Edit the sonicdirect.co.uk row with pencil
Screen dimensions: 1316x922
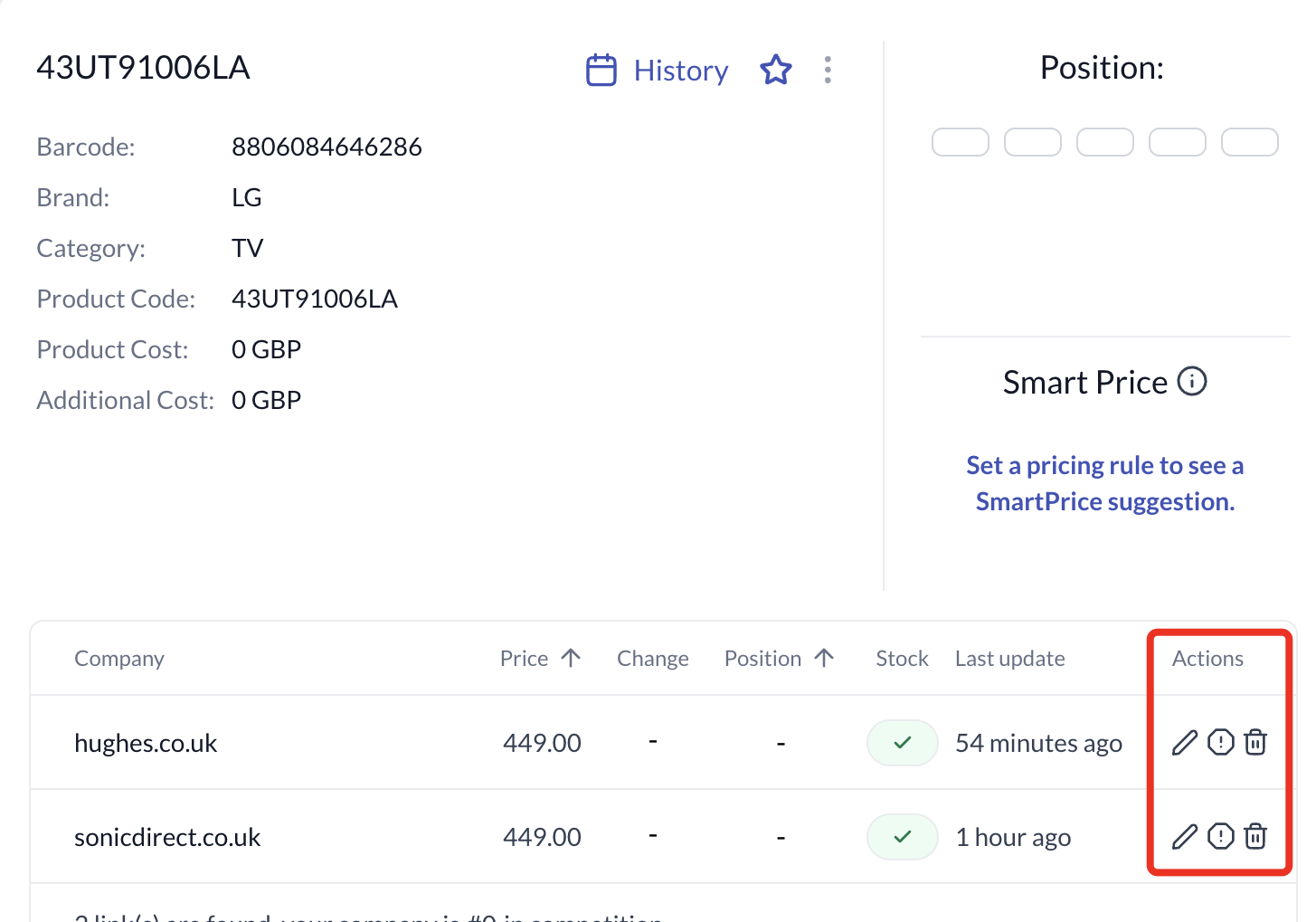[x=1185, y=837]
